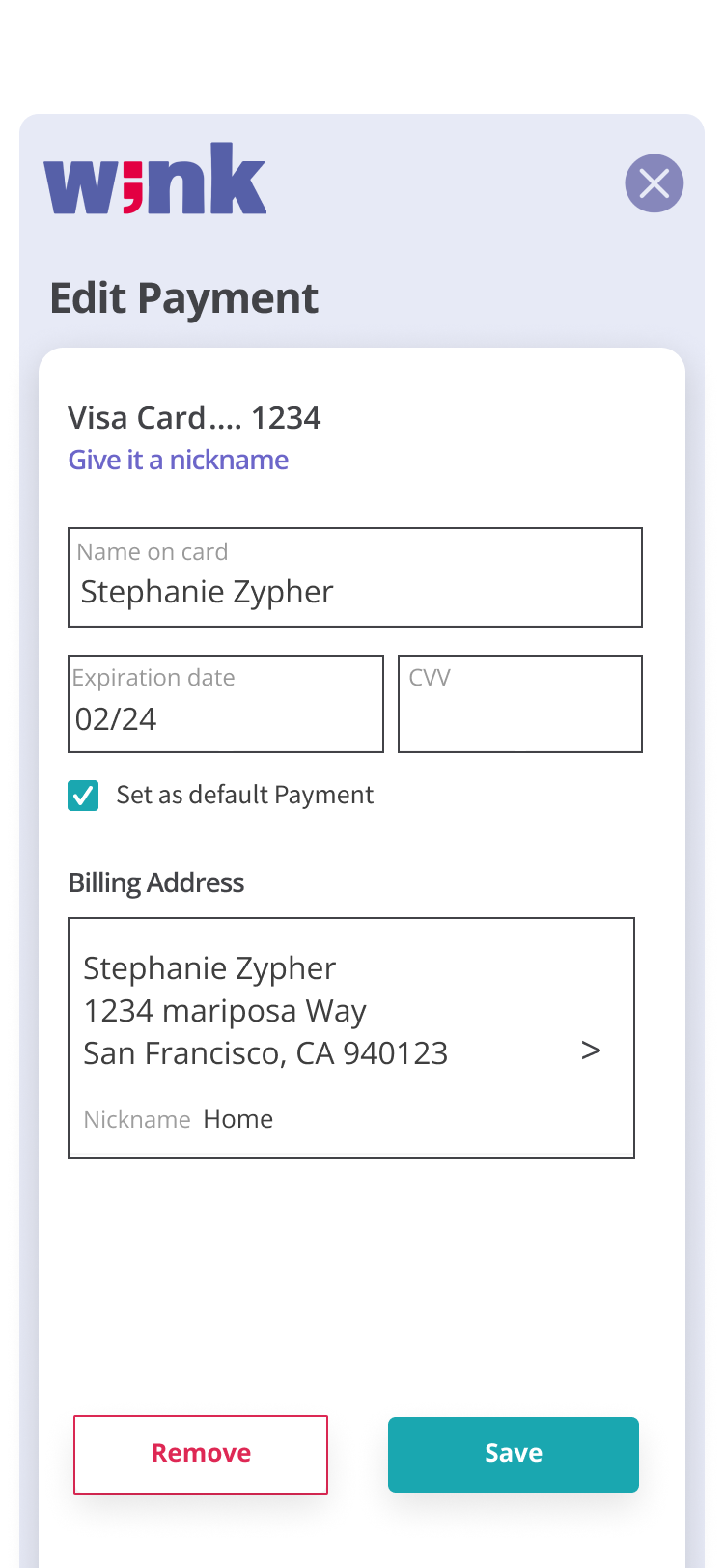Click the Stephanie Zypher name text
Image resolution: width=724 pixels, height=1568 pixels.
click(209, 967)
